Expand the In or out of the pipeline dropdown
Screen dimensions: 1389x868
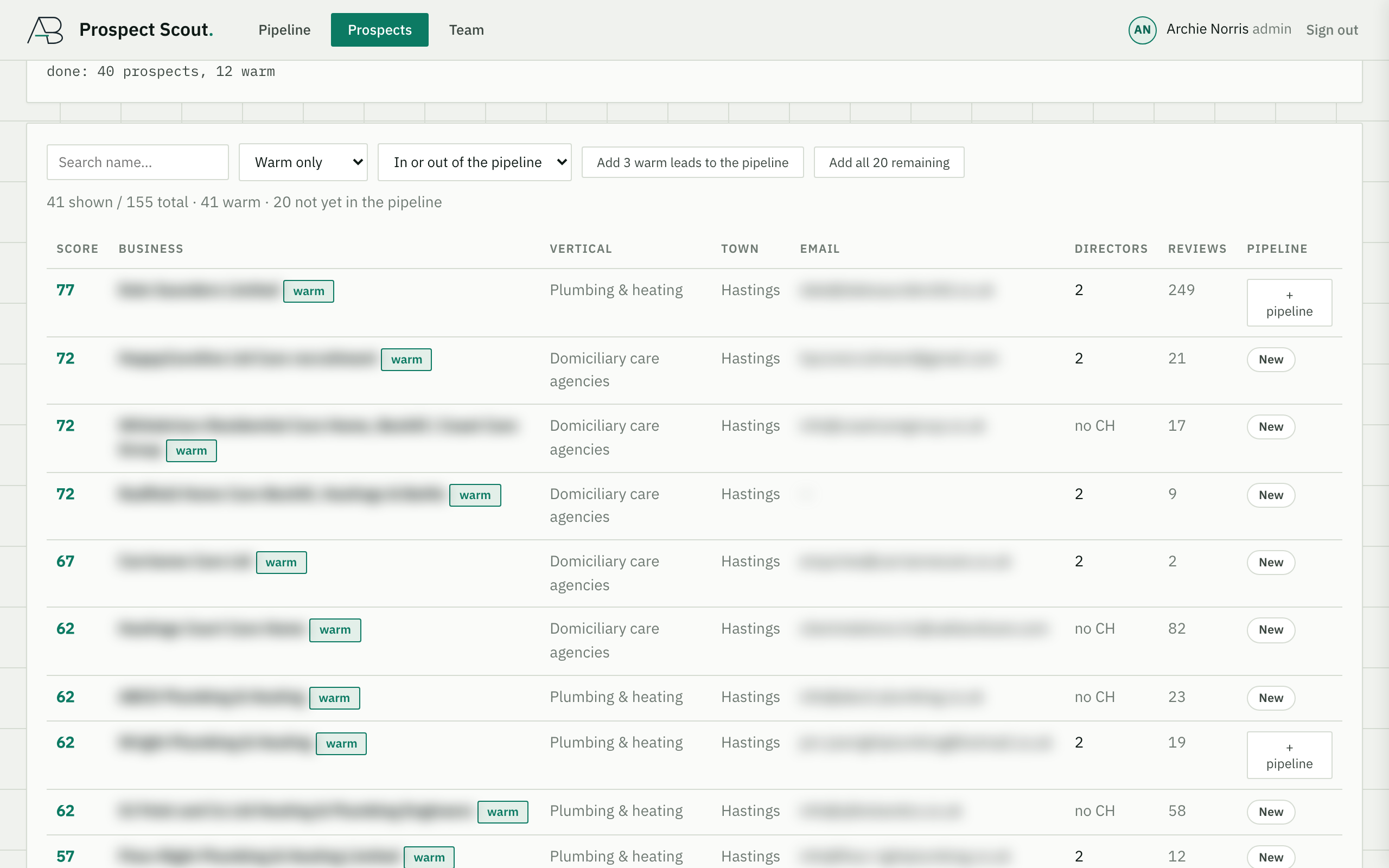click(474, 162)
